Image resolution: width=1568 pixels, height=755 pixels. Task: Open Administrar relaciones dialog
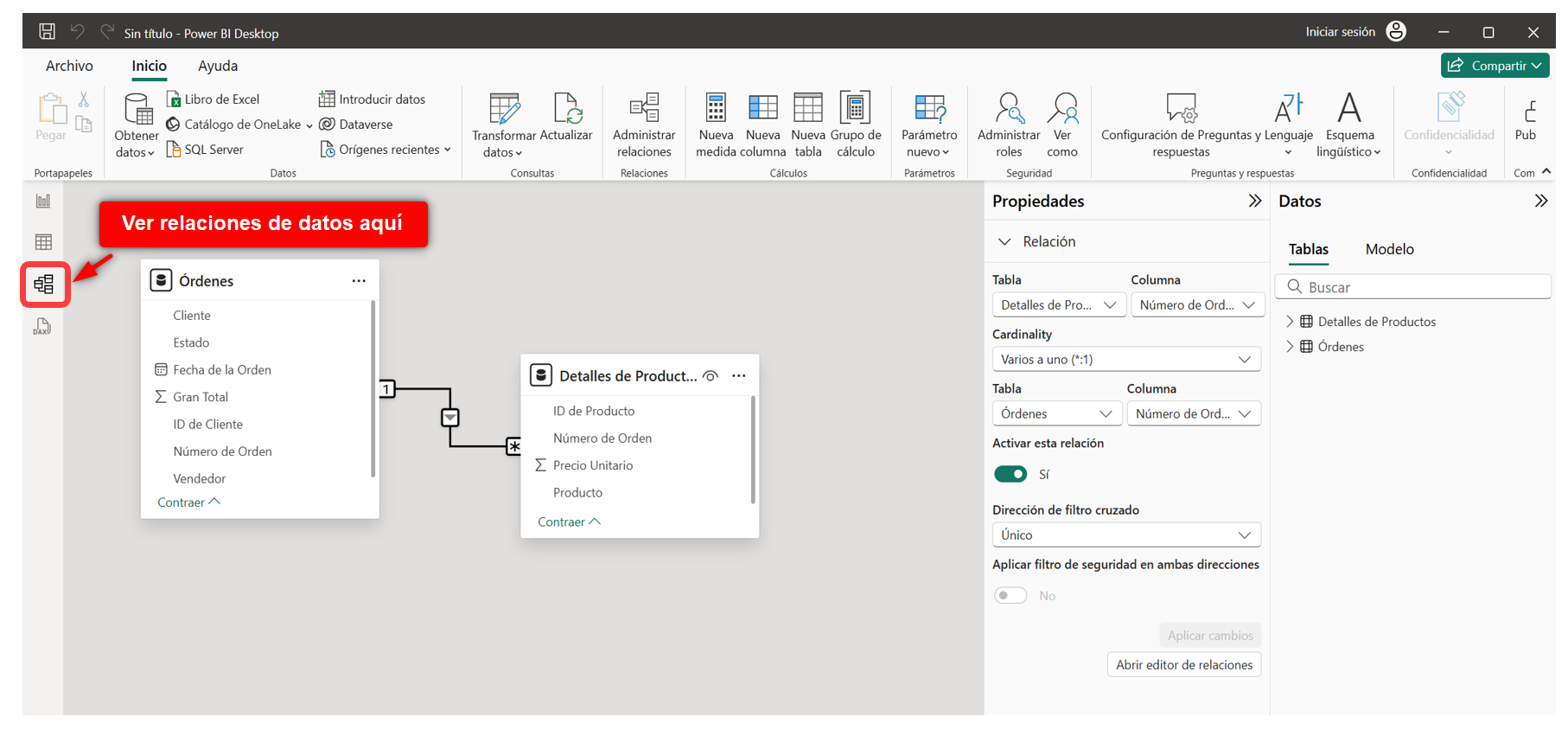[x=644, y=125]
